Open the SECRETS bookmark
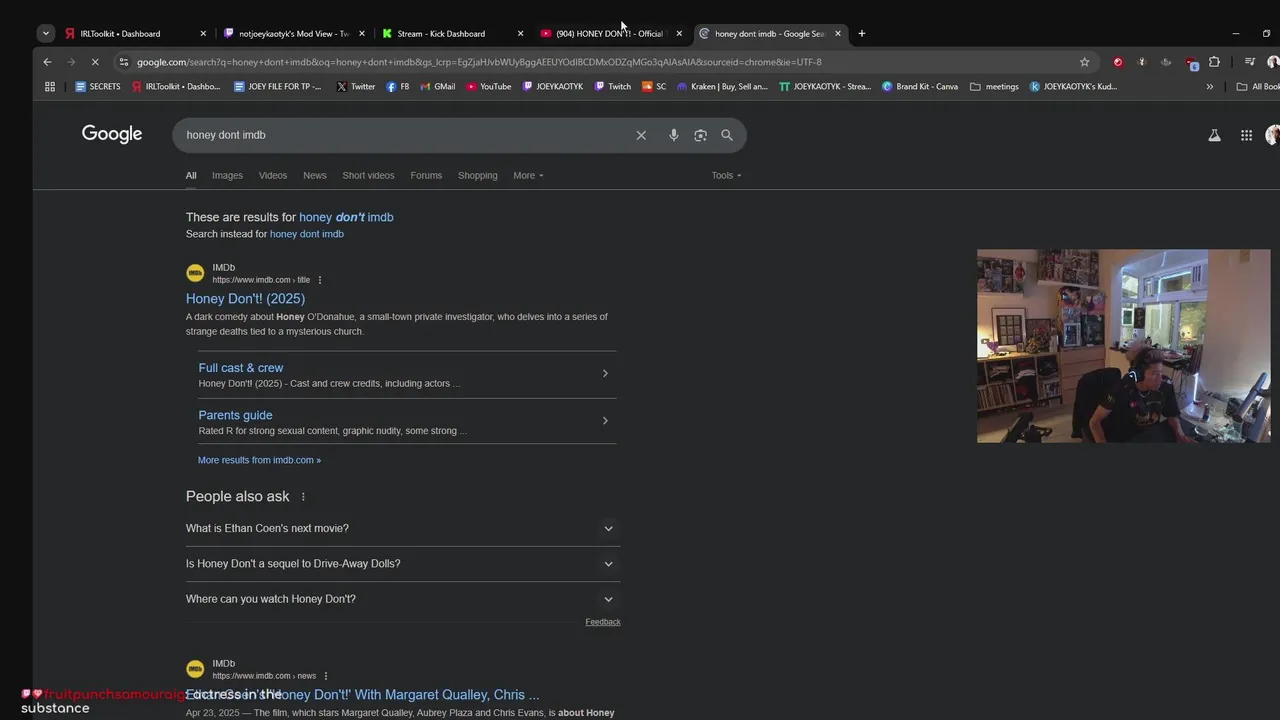The width and height of the screenshot is (1280, 720). pos(98,87)
